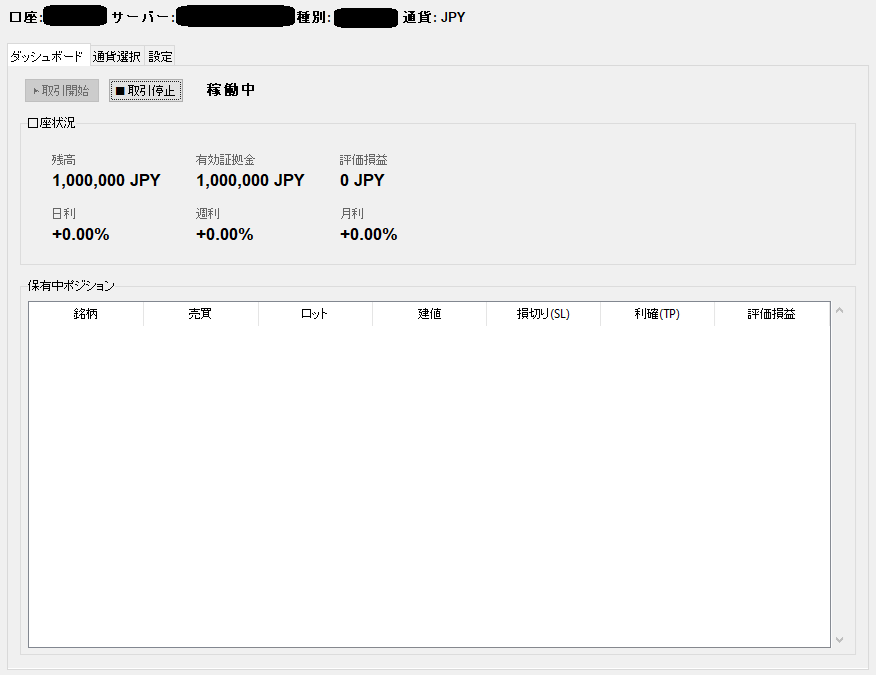Click the 口座状況 group label
Image resolution: width=876 pixels, height=675 pixels.
coord(51,123)
